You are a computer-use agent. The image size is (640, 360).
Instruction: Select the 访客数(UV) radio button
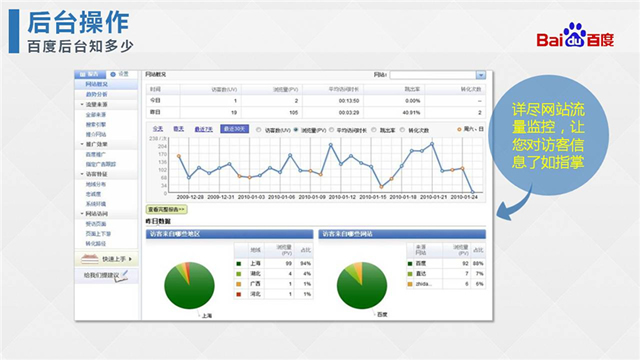click(258, 130)
